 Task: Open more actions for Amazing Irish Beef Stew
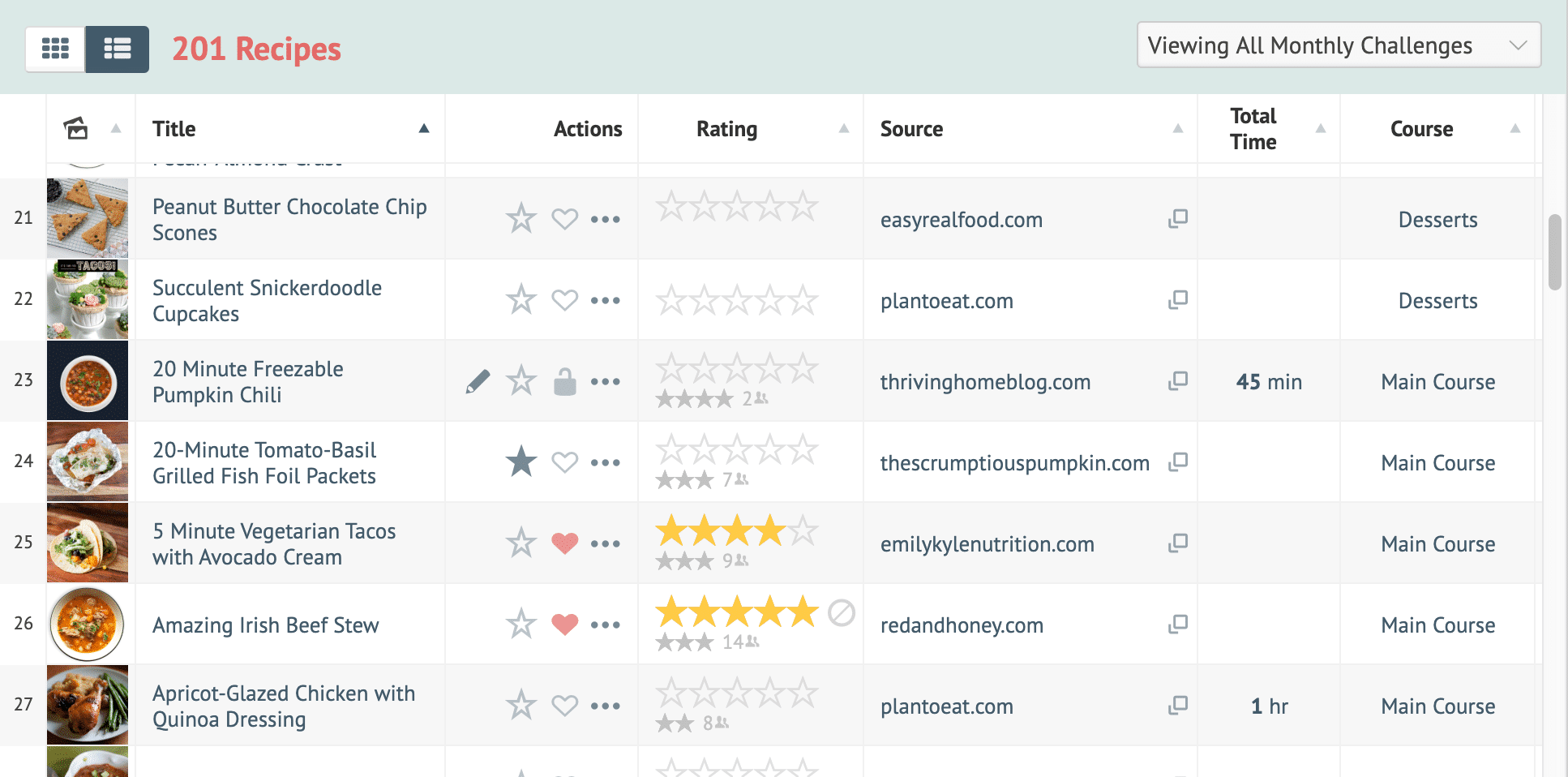click(605, 625)
